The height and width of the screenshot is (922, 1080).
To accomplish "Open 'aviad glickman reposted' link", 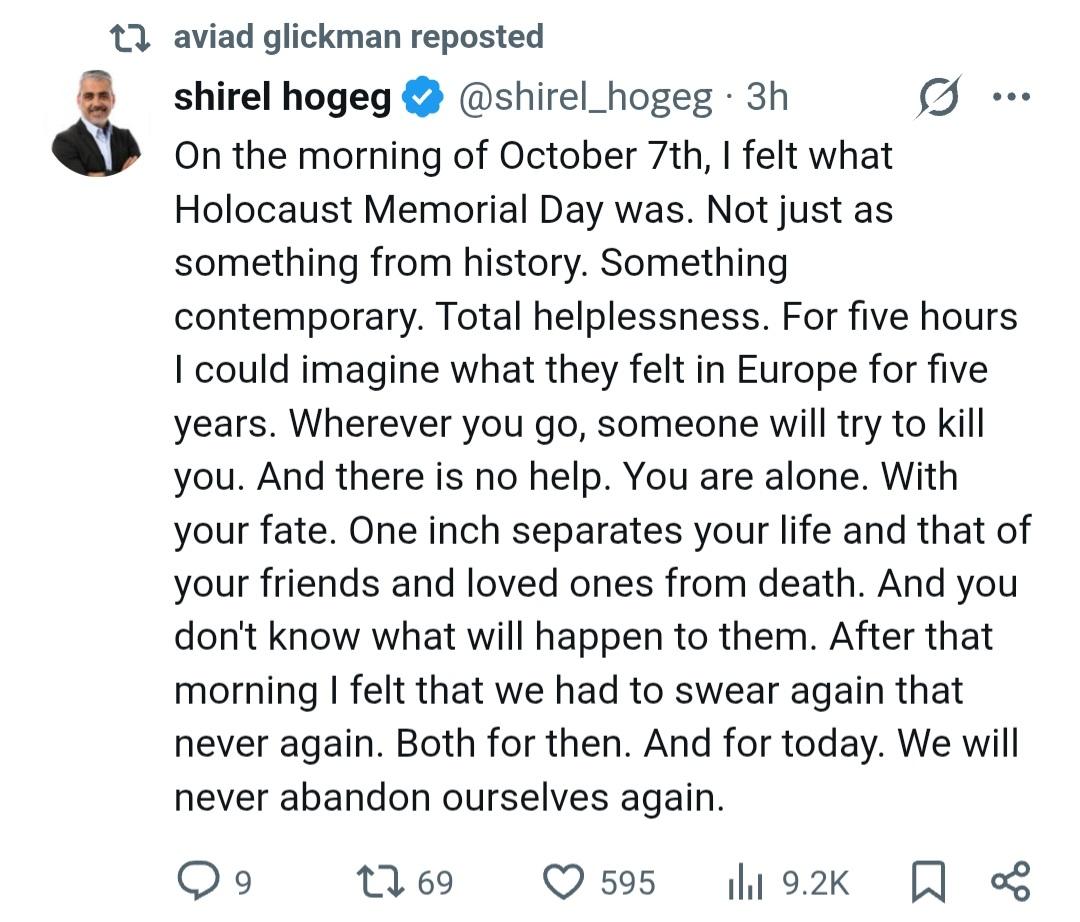I will coord(358,37).
